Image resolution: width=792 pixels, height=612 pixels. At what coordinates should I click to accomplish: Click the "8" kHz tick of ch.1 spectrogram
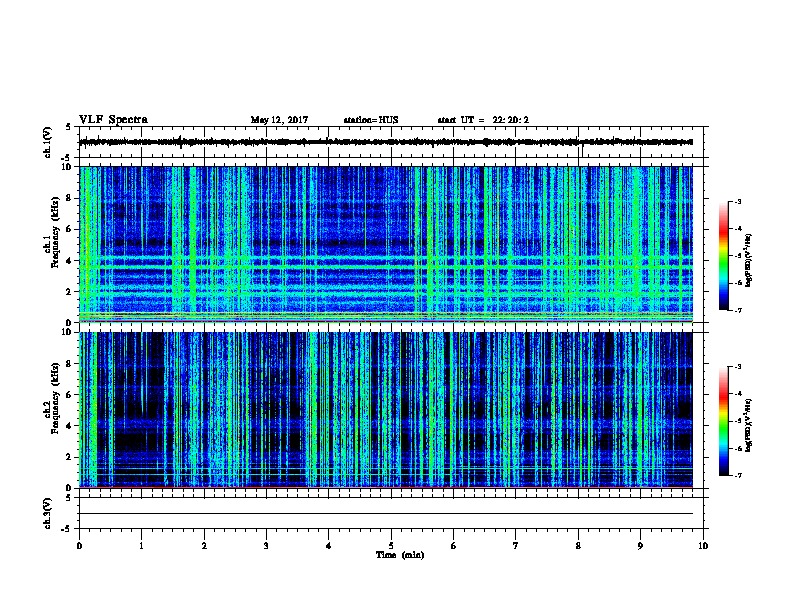71,198
